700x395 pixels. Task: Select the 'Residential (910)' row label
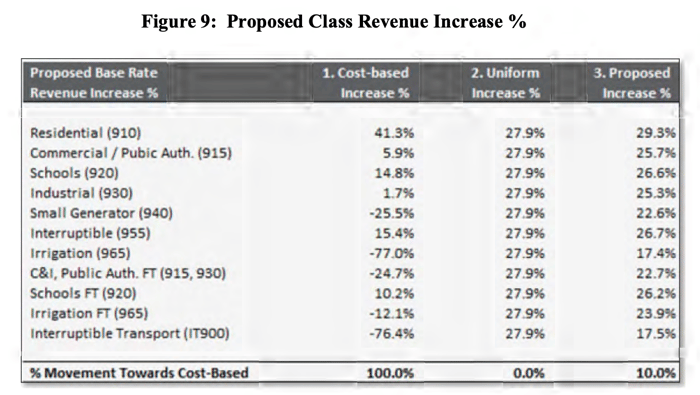point(85,133)
